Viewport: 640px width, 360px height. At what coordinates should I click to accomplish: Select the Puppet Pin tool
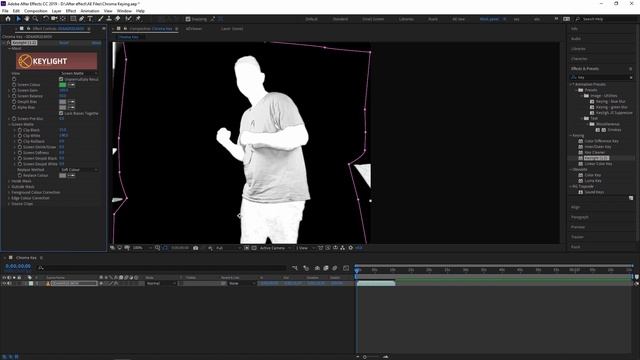[x=138, y=19]
